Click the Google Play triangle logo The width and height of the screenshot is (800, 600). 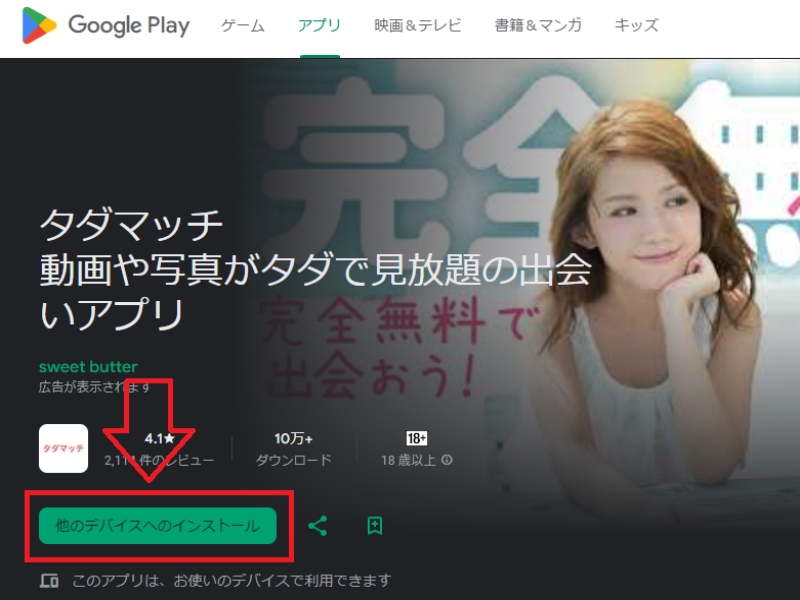39,26
